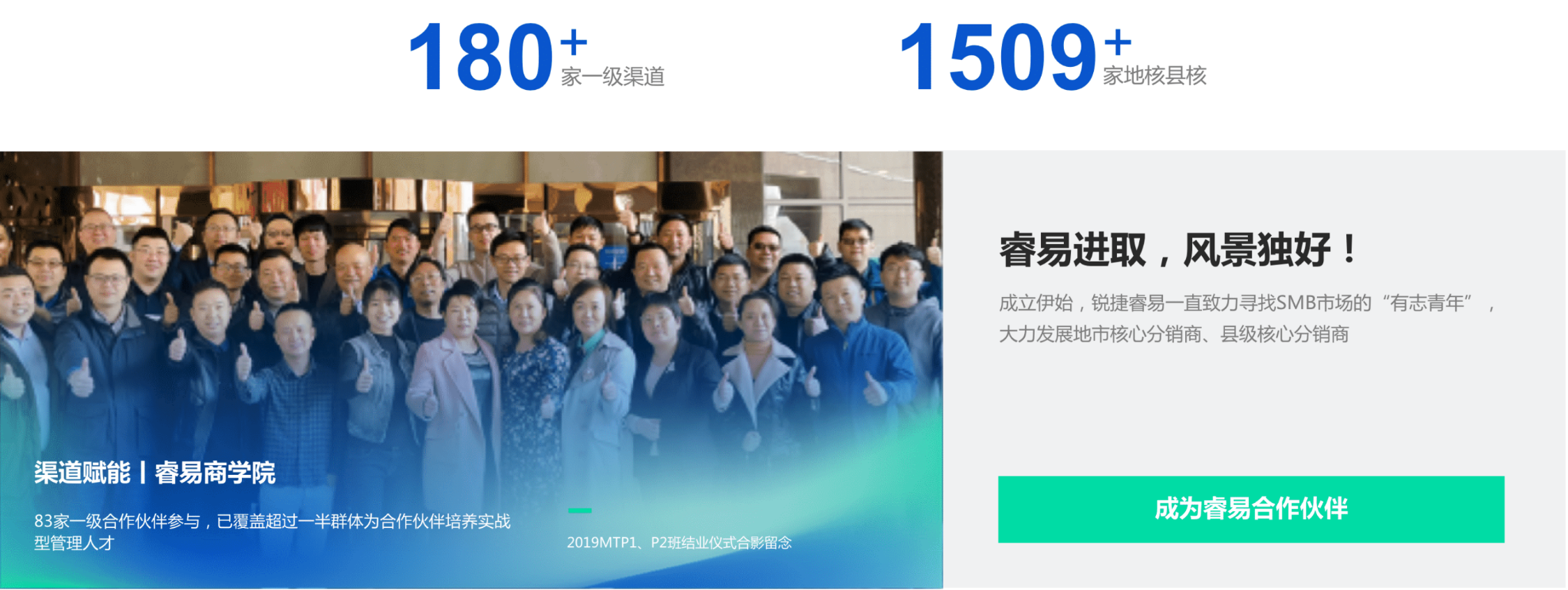Image resolution: width=1568 pixels, height=590 pixels.
Task: Click the 大力发展地市核心分销商 paragraph line
Action: click(1173, 334)
